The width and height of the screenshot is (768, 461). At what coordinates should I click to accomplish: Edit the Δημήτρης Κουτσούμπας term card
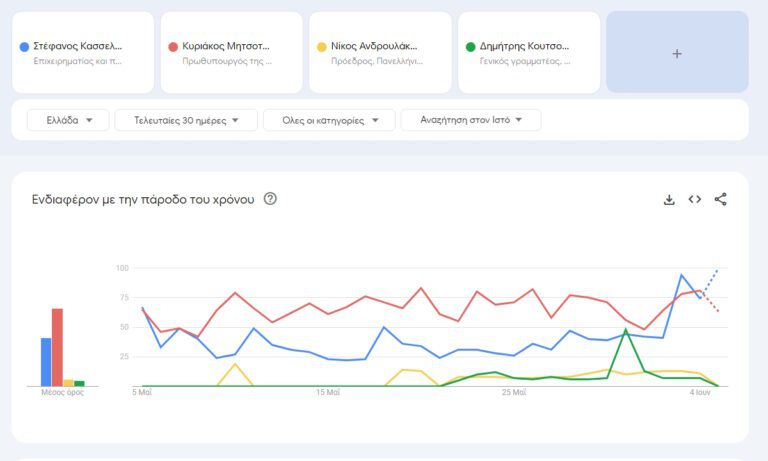[x=528, y=53]
